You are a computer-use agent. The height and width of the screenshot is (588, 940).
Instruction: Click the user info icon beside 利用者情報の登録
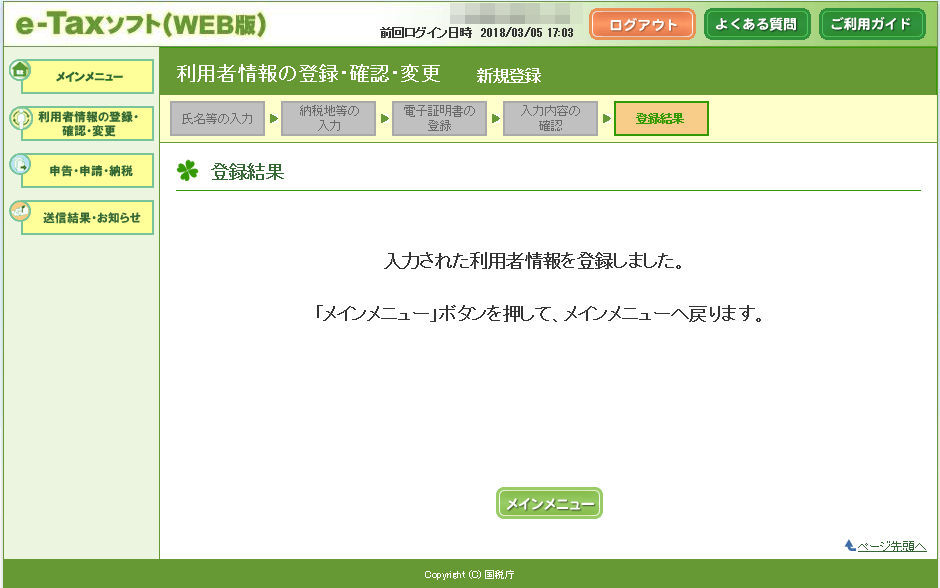click(x=20, y=117)
